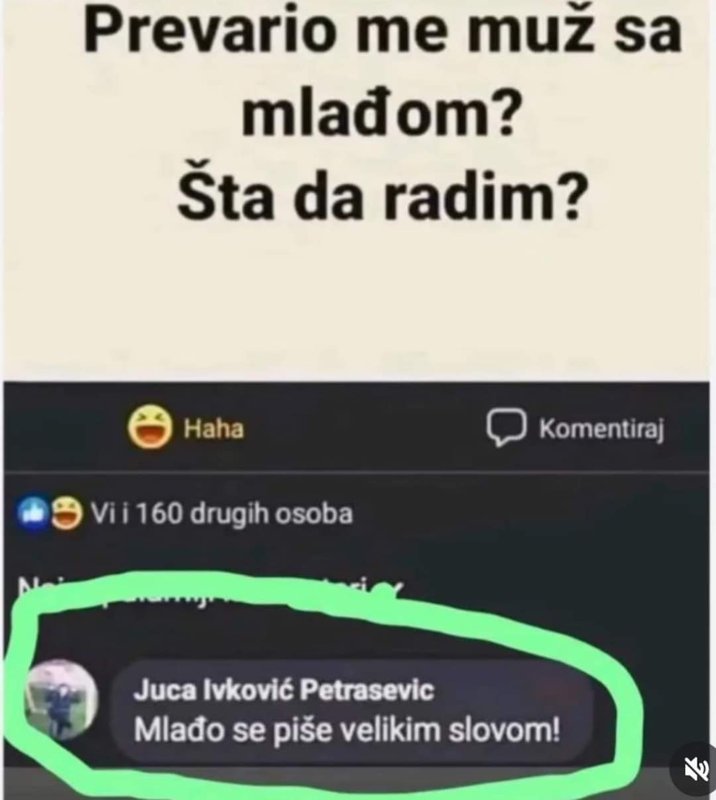Click the Haha reaction label

coord(214,429)
